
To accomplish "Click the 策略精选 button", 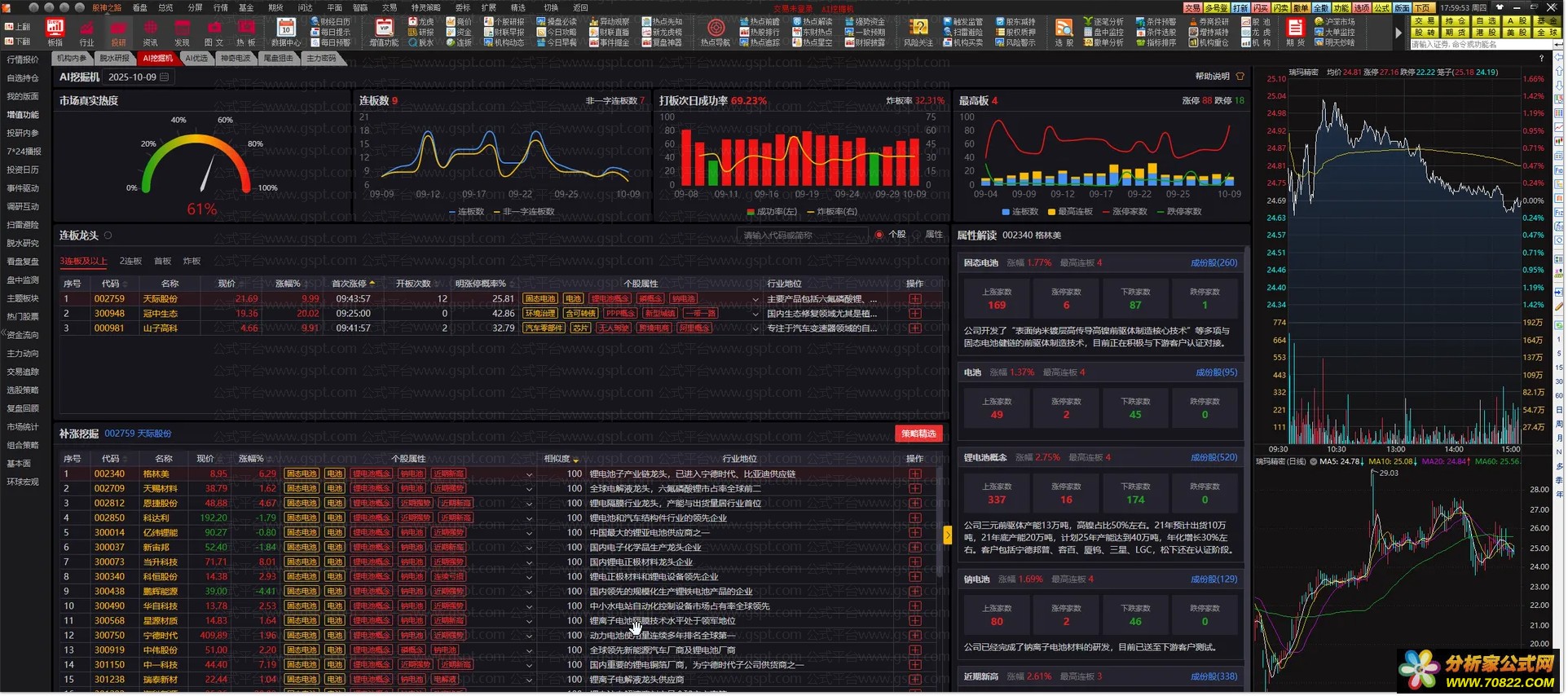I will [x=918, y=434].
